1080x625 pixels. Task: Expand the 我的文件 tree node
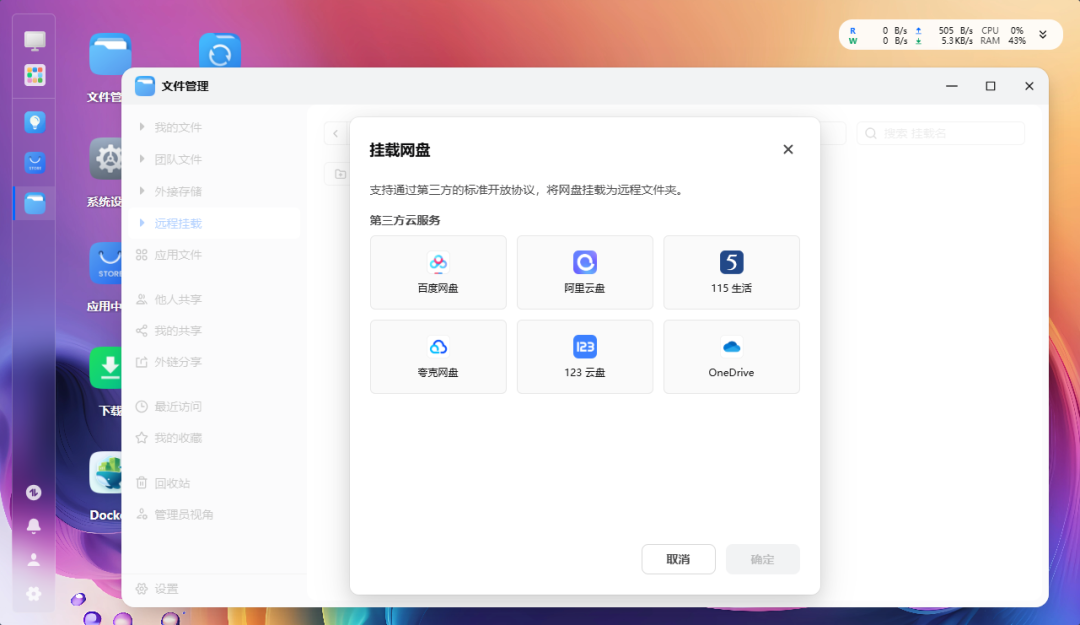(142, 127)
